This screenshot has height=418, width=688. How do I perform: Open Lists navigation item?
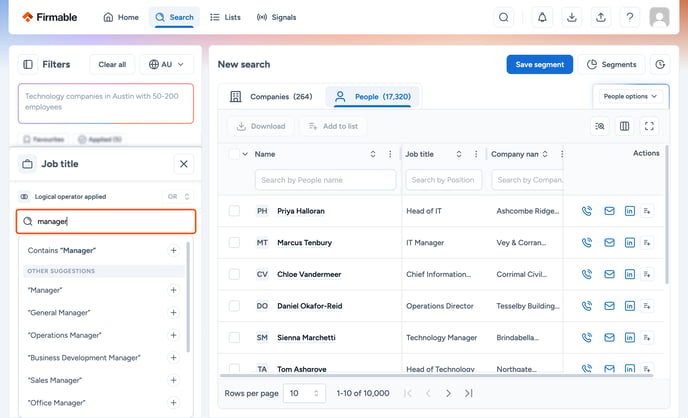click(x=226, y=18)
